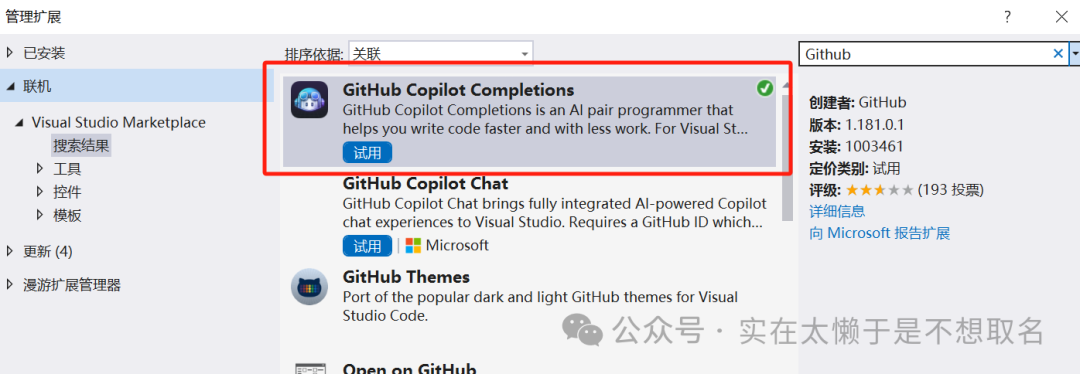Click the green installed checkmark badge

[x=764, y=88]
